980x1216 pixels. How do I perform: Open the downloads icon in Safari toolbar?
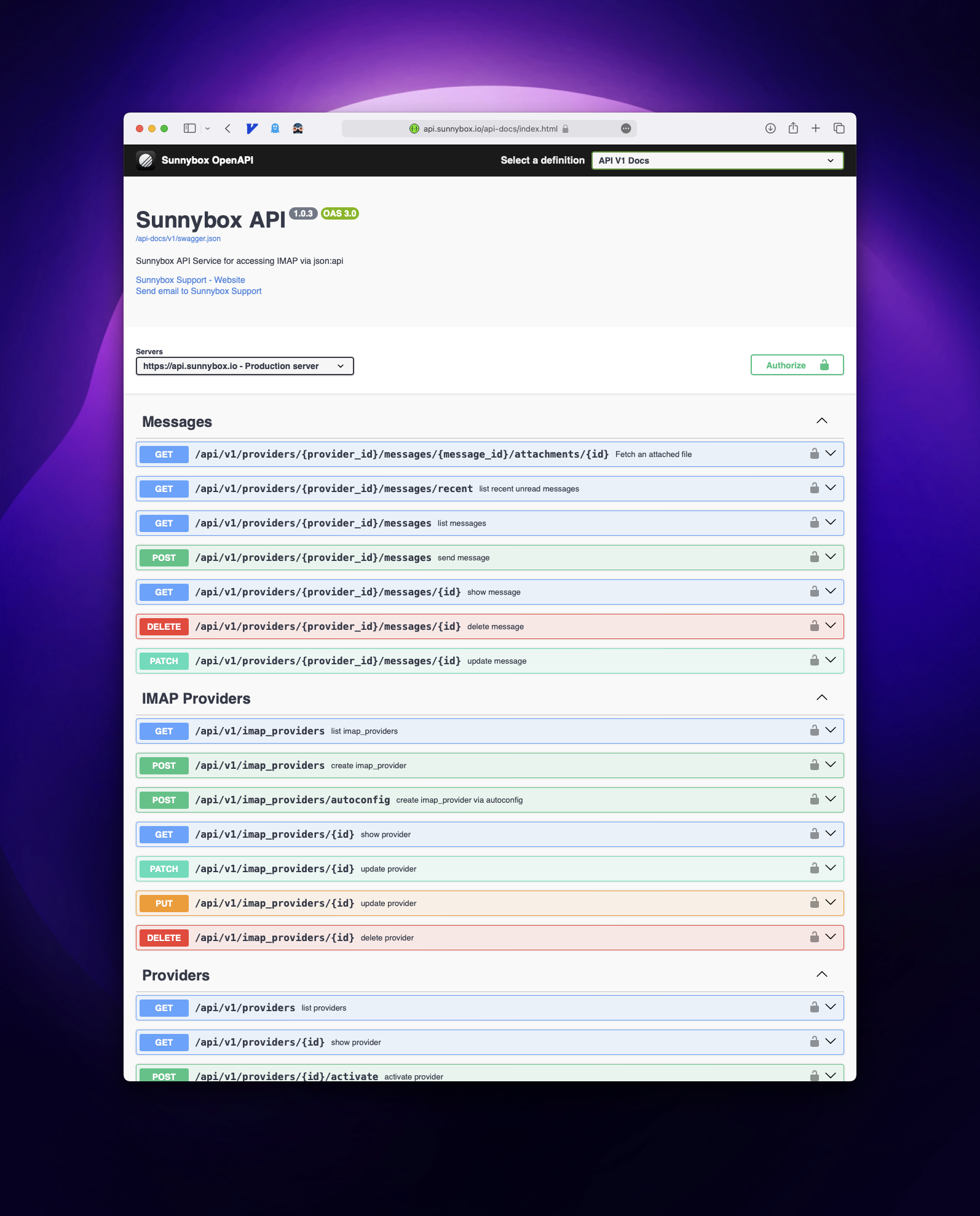[x=770, y=129]
